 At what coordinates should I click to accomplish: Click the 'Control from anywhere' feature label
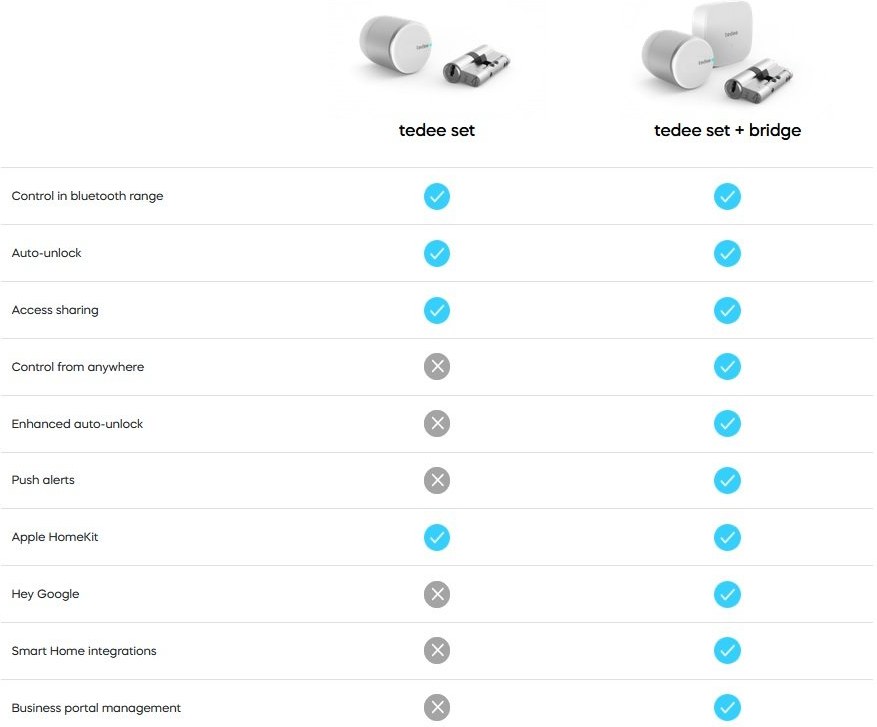[78, 367]
